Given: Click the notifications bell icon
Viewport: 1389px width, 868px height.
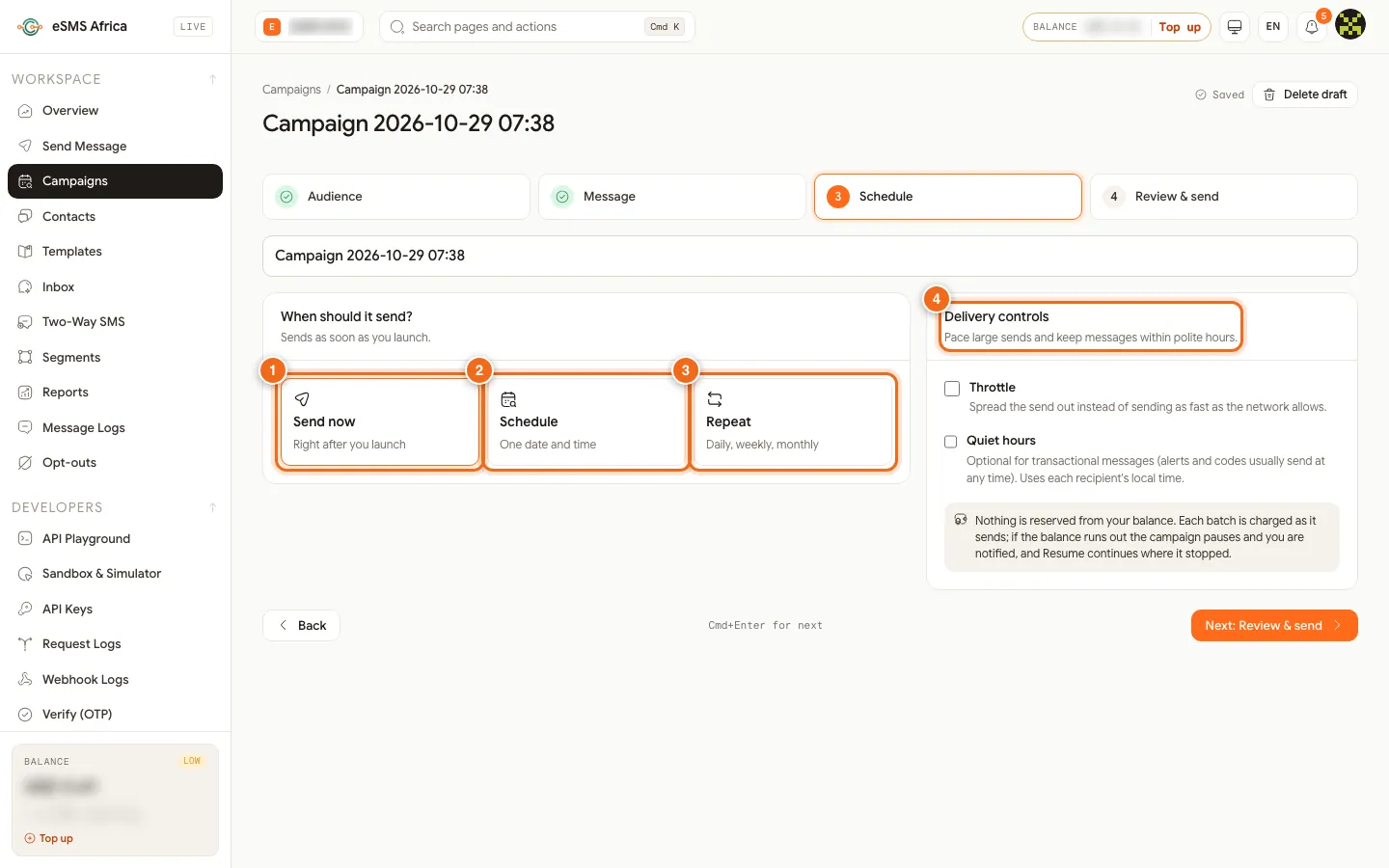Looking at the screenshot, I should point(1312,27).
